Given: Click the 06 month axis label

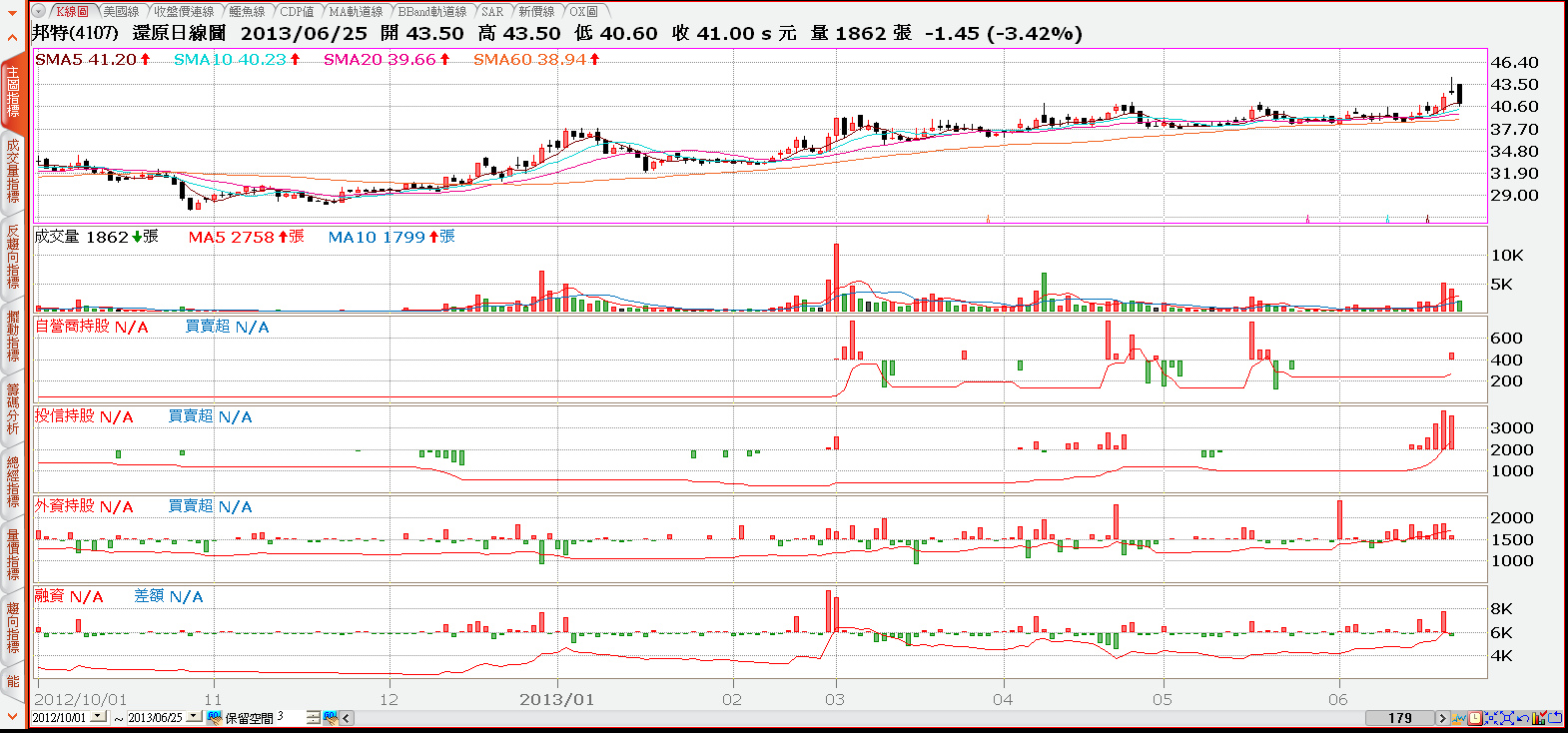Looking at the screenshot, I should [1337, 700].
